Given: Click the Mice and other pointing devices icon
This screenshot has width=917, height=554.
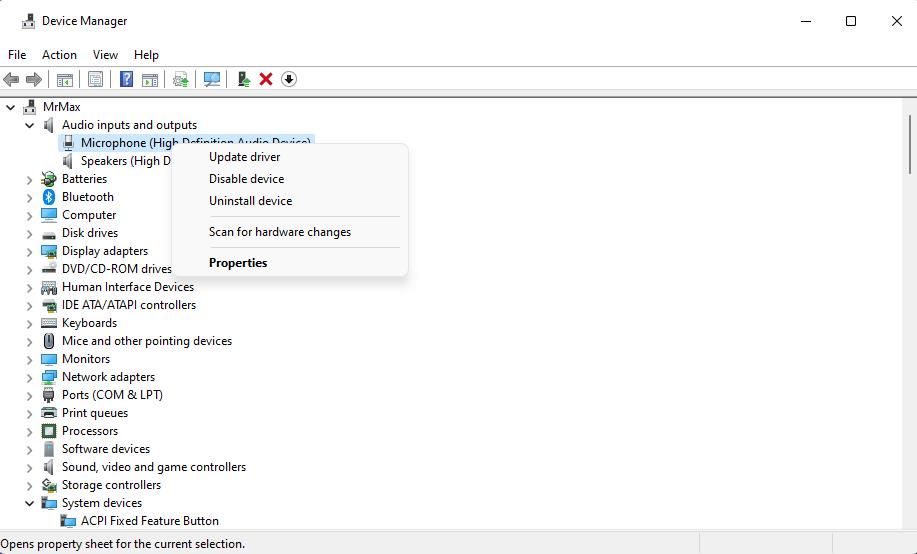Looking at the screenshot, I should click(49, 341).
